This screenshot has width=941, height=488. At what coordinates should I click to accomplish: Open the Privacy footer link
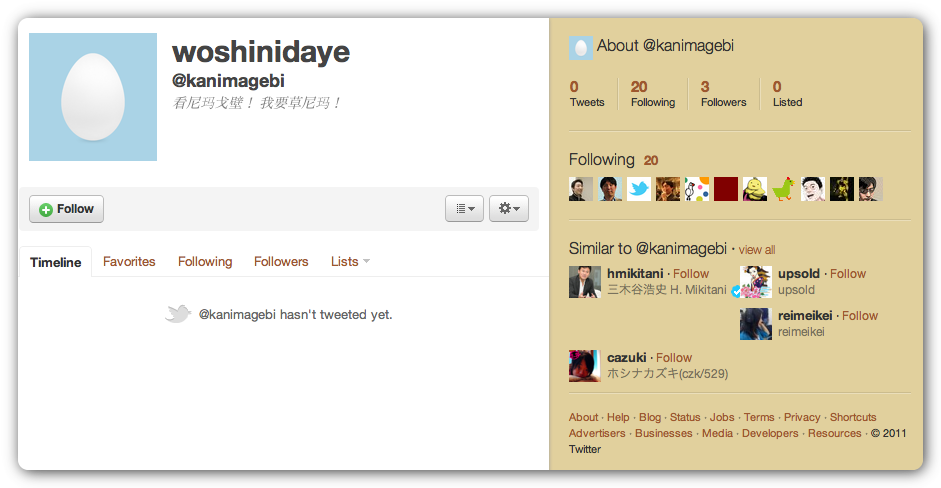click(x=802, y=417)
